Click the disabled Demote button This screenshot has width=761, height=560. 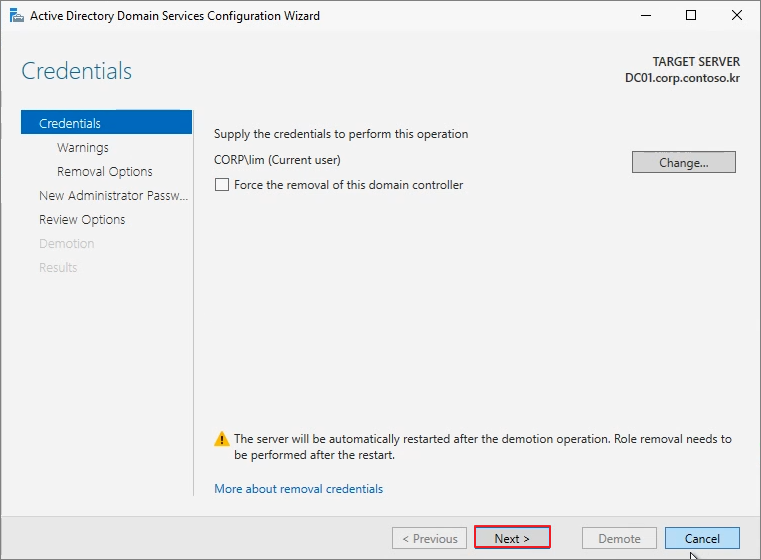619,538
